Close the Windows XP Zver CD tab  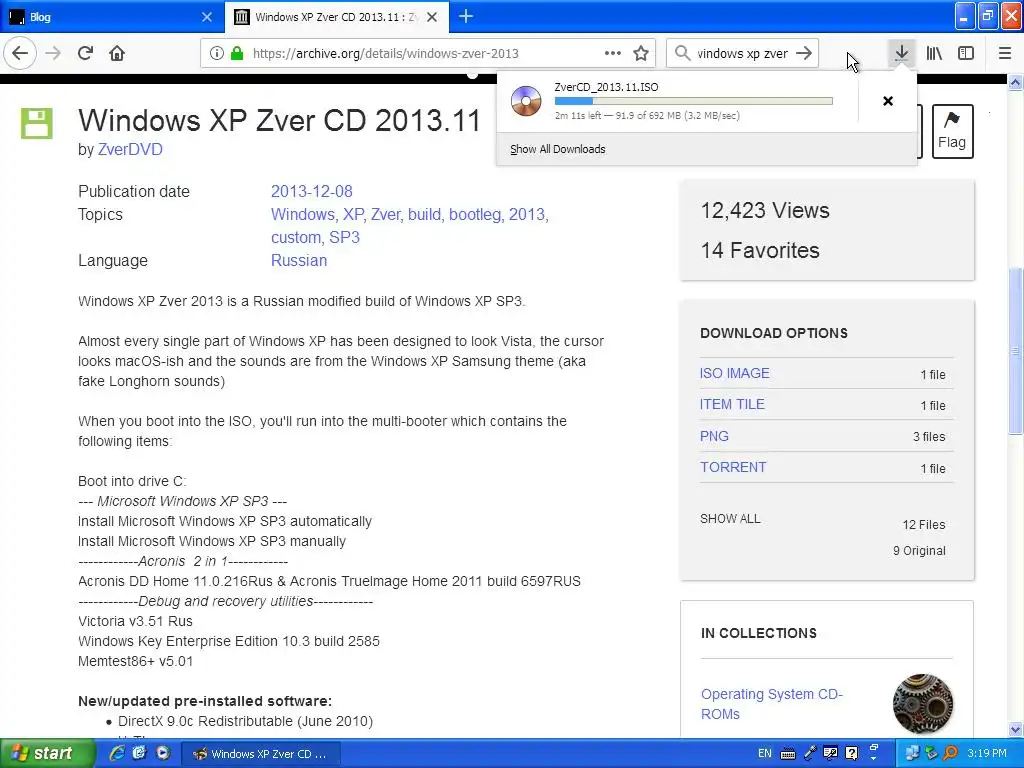[x=432, y=17]
